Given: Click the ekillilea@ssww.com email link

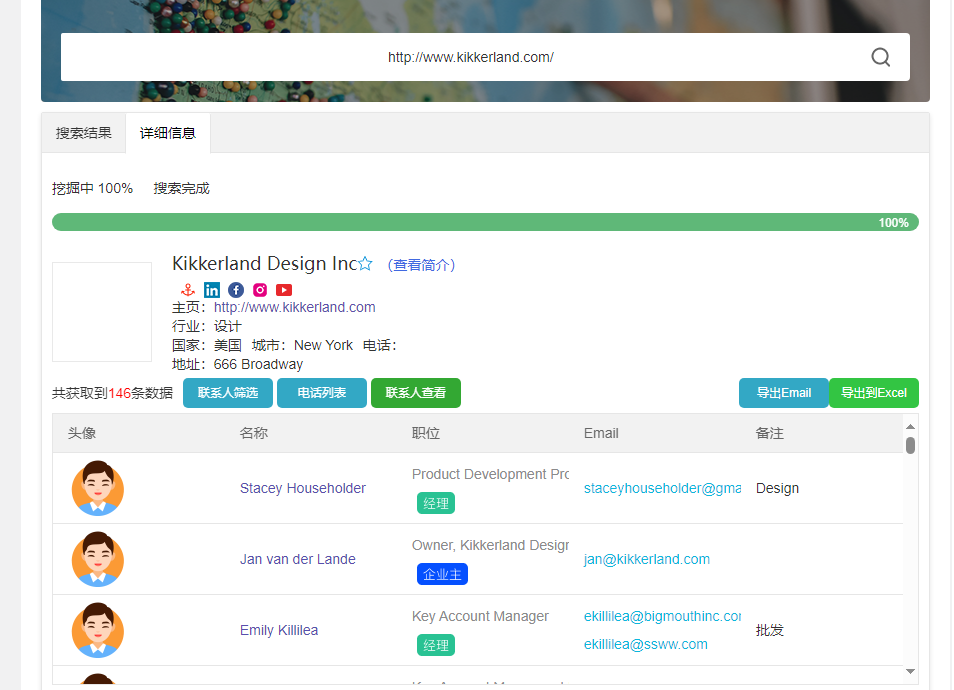Looking at the screenshot, I should tap(646, 644).
